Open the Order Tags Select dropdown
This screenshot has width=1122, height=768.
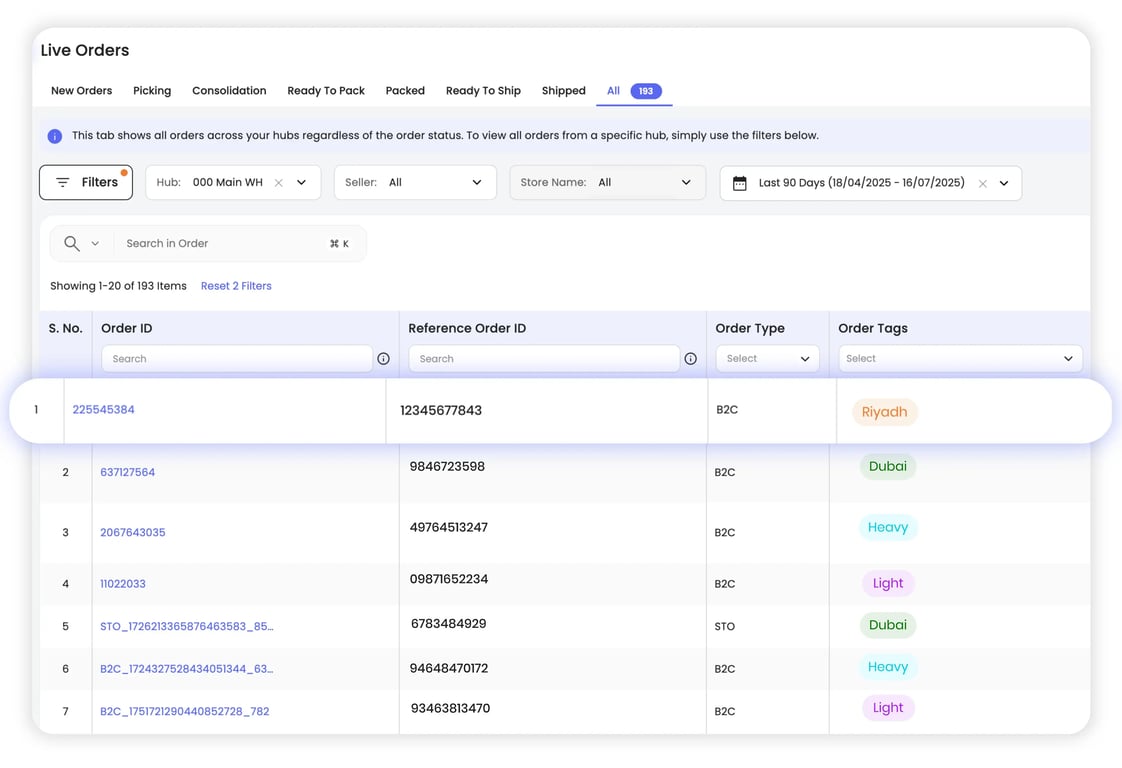(x=959, y=359)
